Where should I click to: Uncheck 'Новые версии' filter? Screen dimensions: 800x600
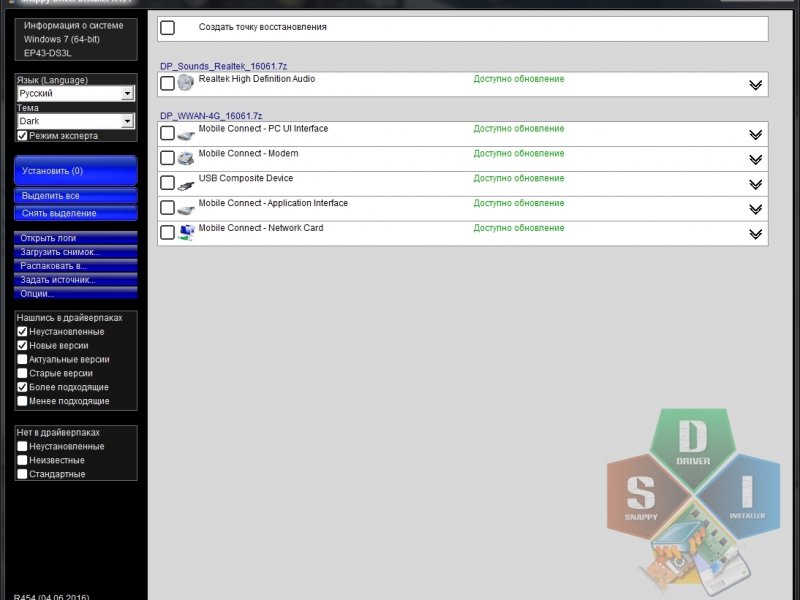[x=22, y=345]
